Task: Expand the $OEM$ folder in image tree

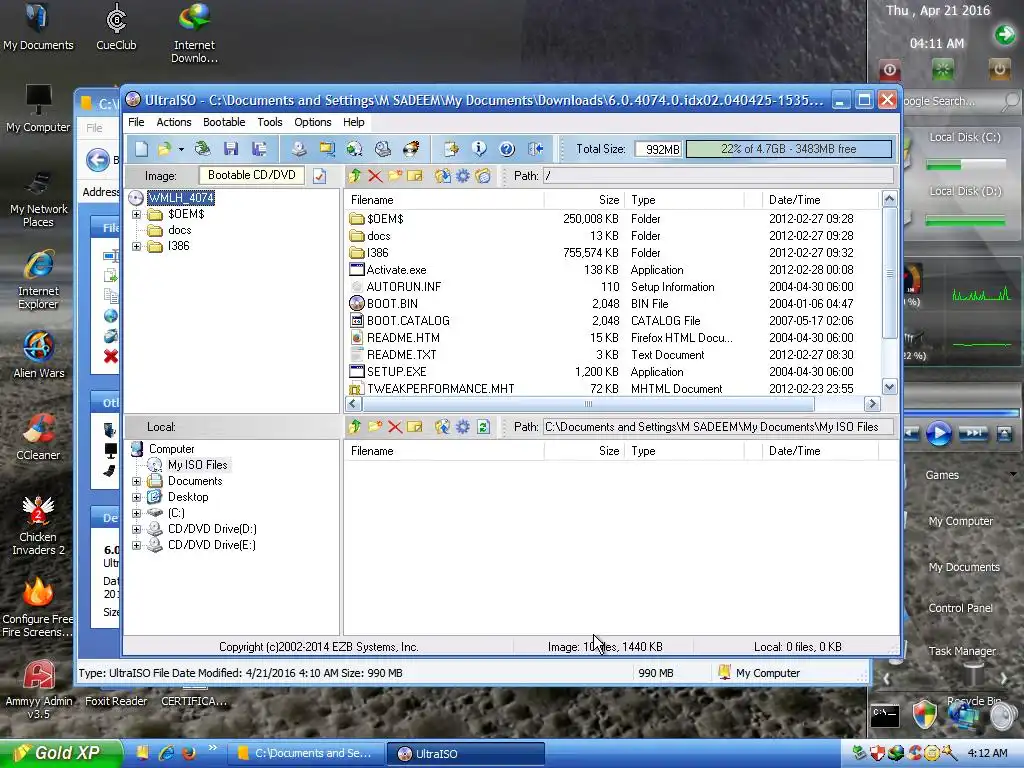Action: point(136,214)
